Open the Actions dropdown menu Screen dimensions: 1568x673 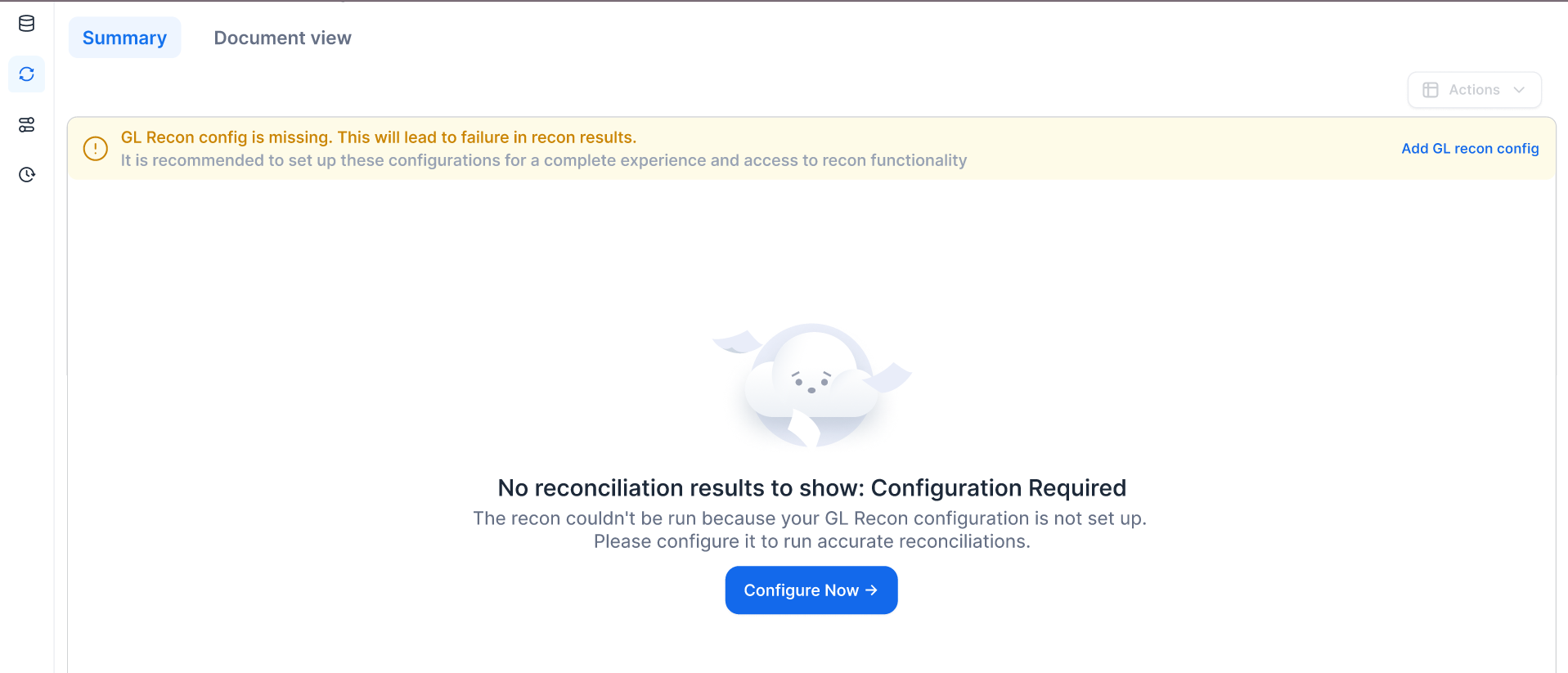[1474, 90]
